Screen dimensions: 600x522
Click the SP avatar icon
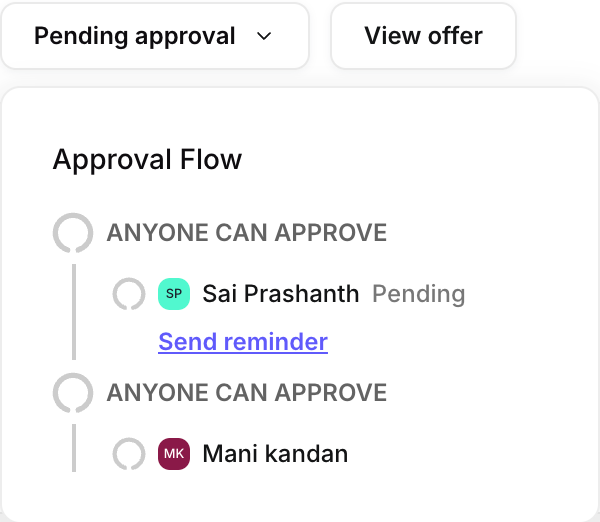point(174,294)
